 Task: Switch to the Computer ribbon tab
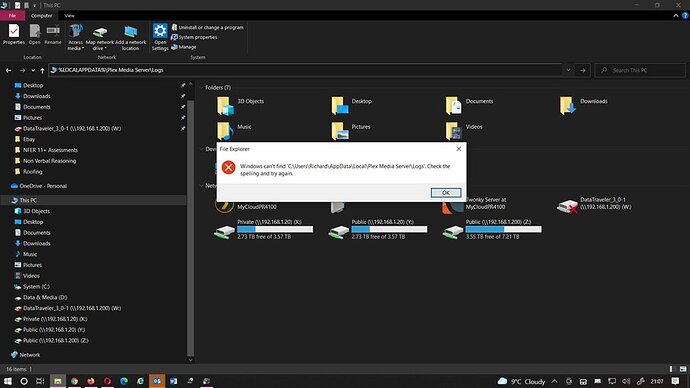[41, 15]
